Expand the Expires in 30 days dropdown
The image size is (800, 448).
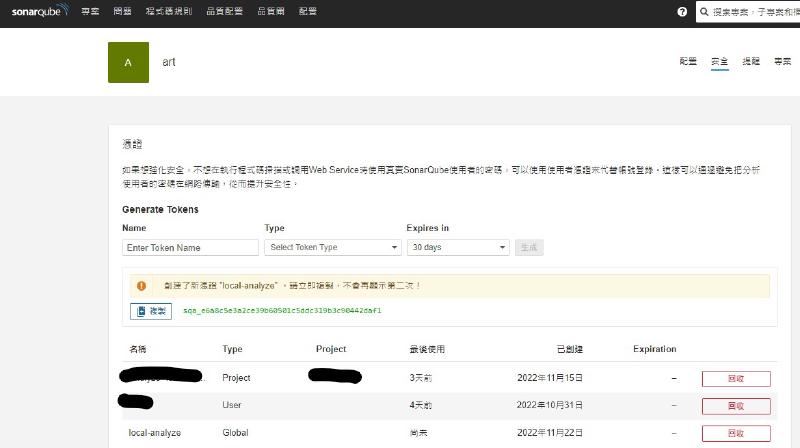coord(457,247)
